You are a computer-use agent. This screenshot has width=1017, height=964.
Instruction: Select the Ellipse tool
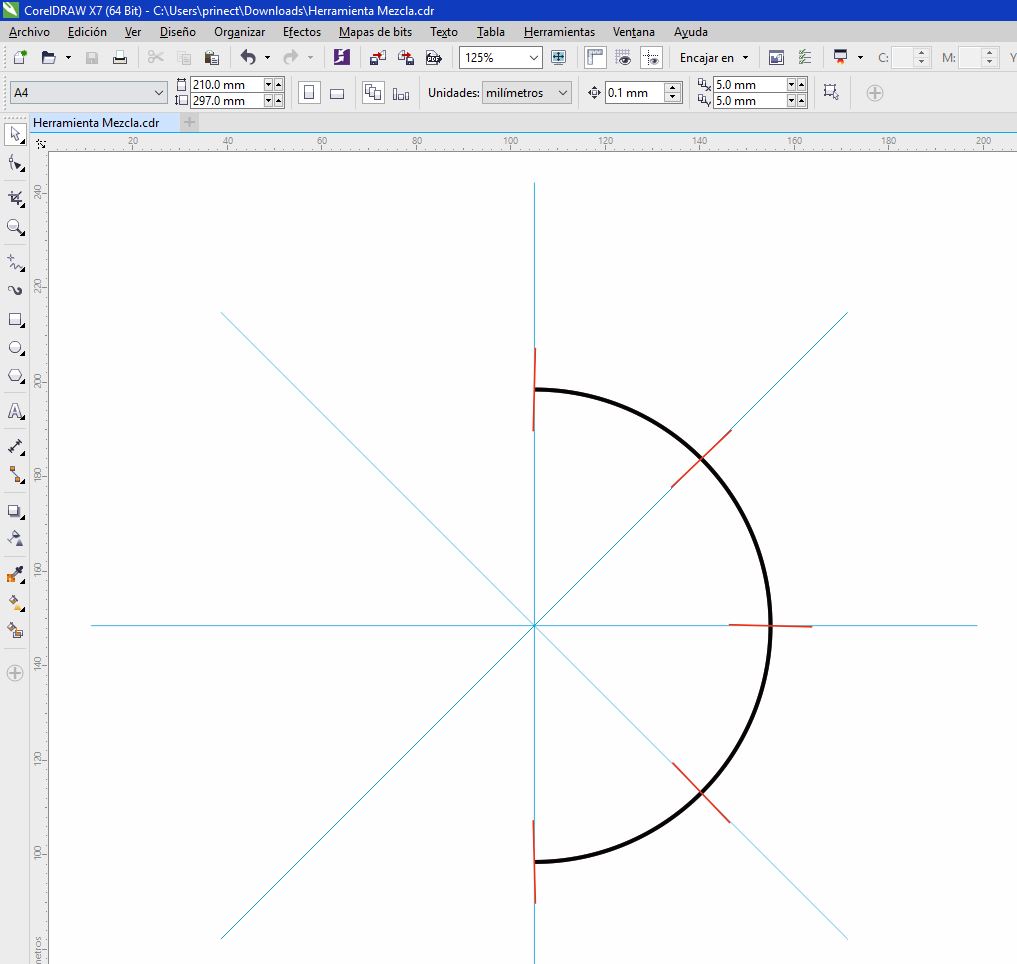(x=16, y=348)
